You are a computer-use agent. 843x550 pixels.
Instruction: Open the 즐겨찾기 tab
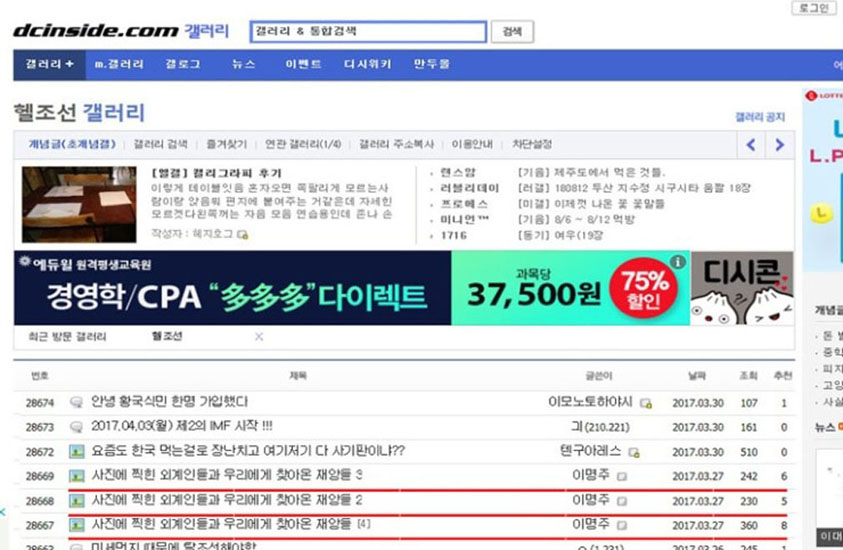tap(226, 144)
